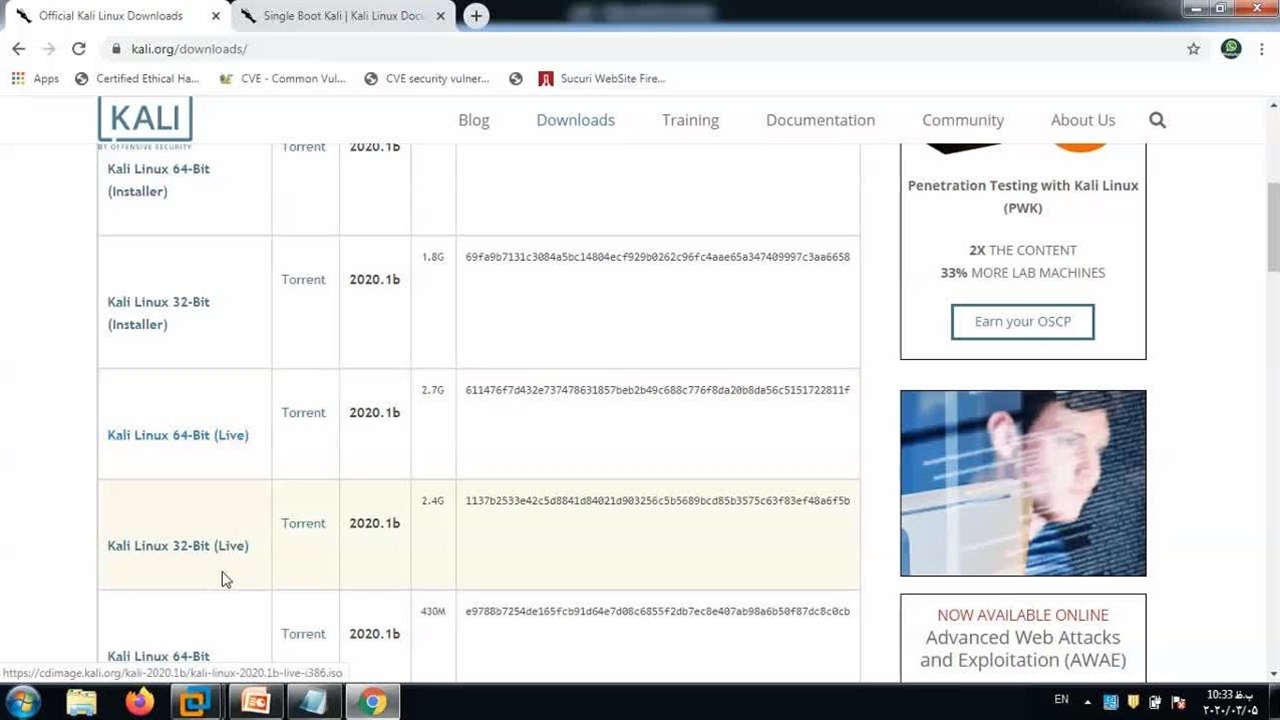The width and height of the screenshot is (1280, 720).
Task: Open a new tab with plus button
Action: (x=477, y=16)
